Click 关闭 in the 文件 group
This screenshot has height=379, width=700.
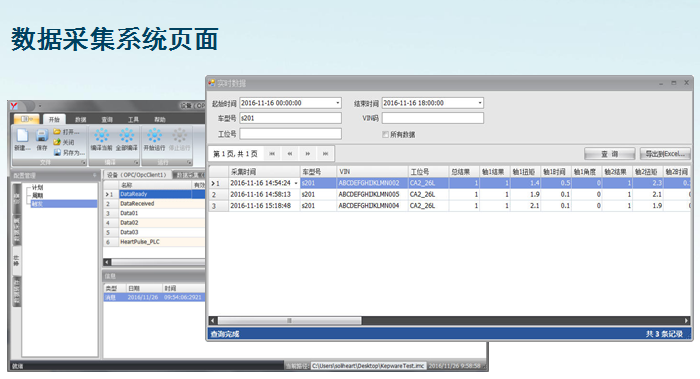[64, 142]
